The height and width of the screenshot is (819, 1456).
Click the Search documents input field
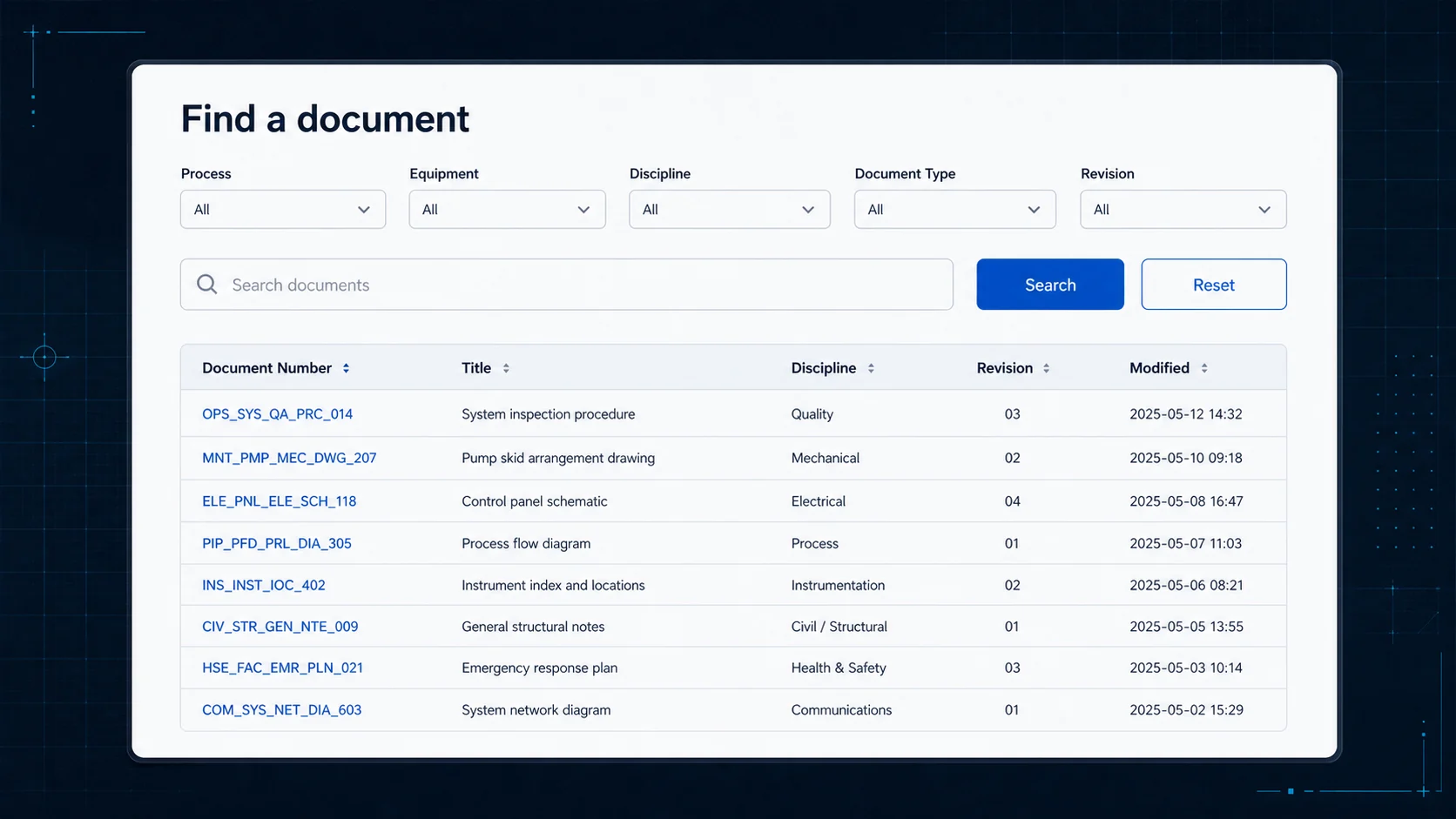[567, 285]
